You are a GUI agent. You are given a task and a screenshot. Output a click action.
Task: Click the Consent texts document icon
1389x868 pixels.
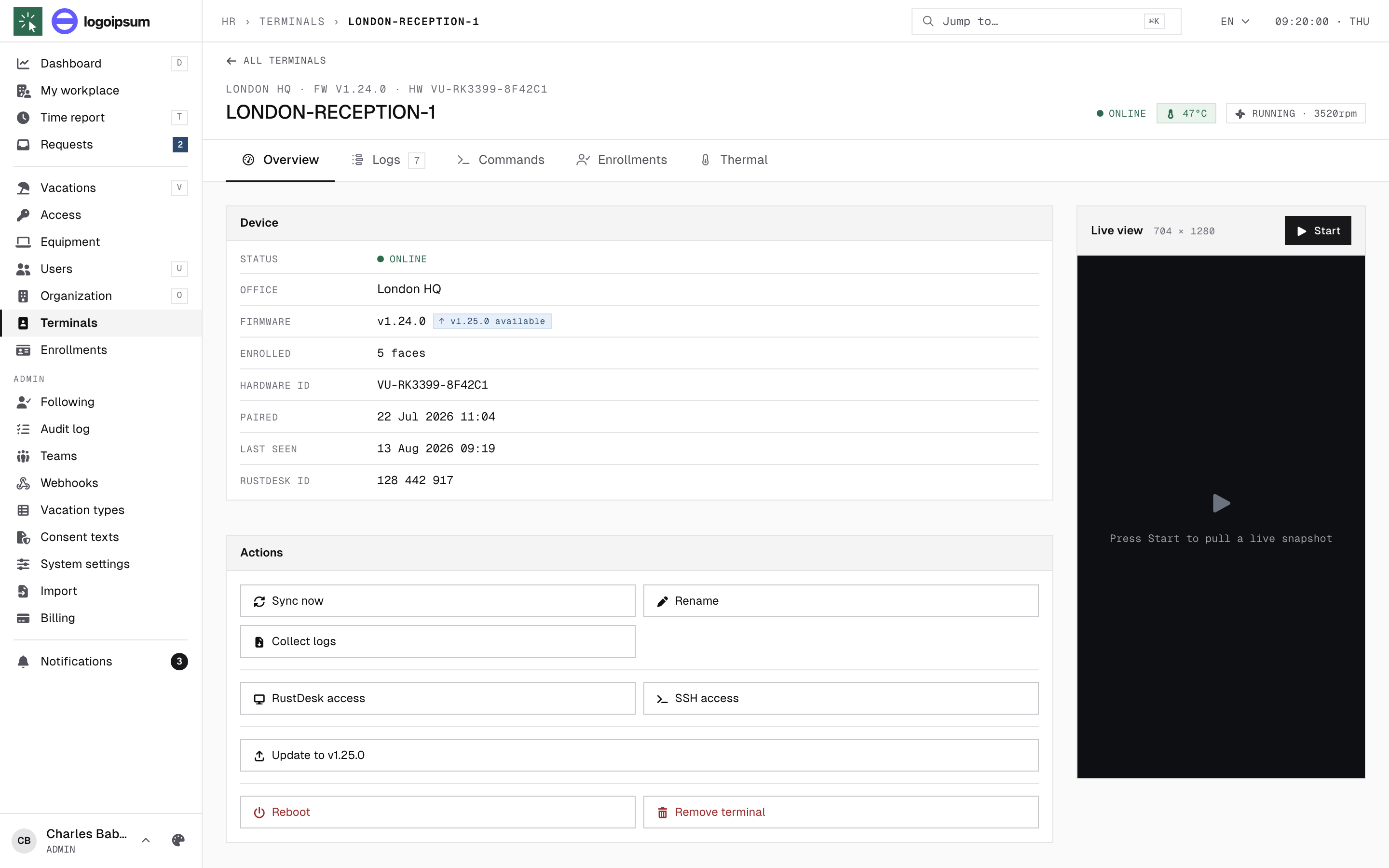coord(23,537)
